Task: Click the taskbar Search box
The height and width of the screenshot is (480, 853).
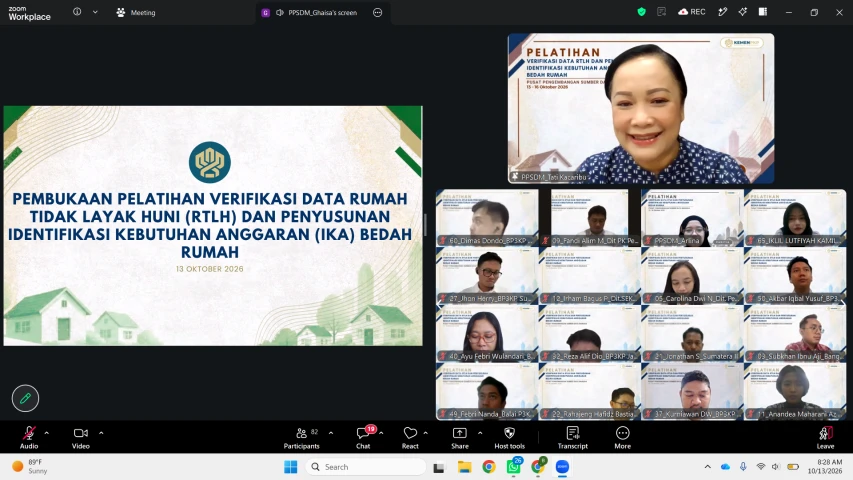Action: pos(366,467)
